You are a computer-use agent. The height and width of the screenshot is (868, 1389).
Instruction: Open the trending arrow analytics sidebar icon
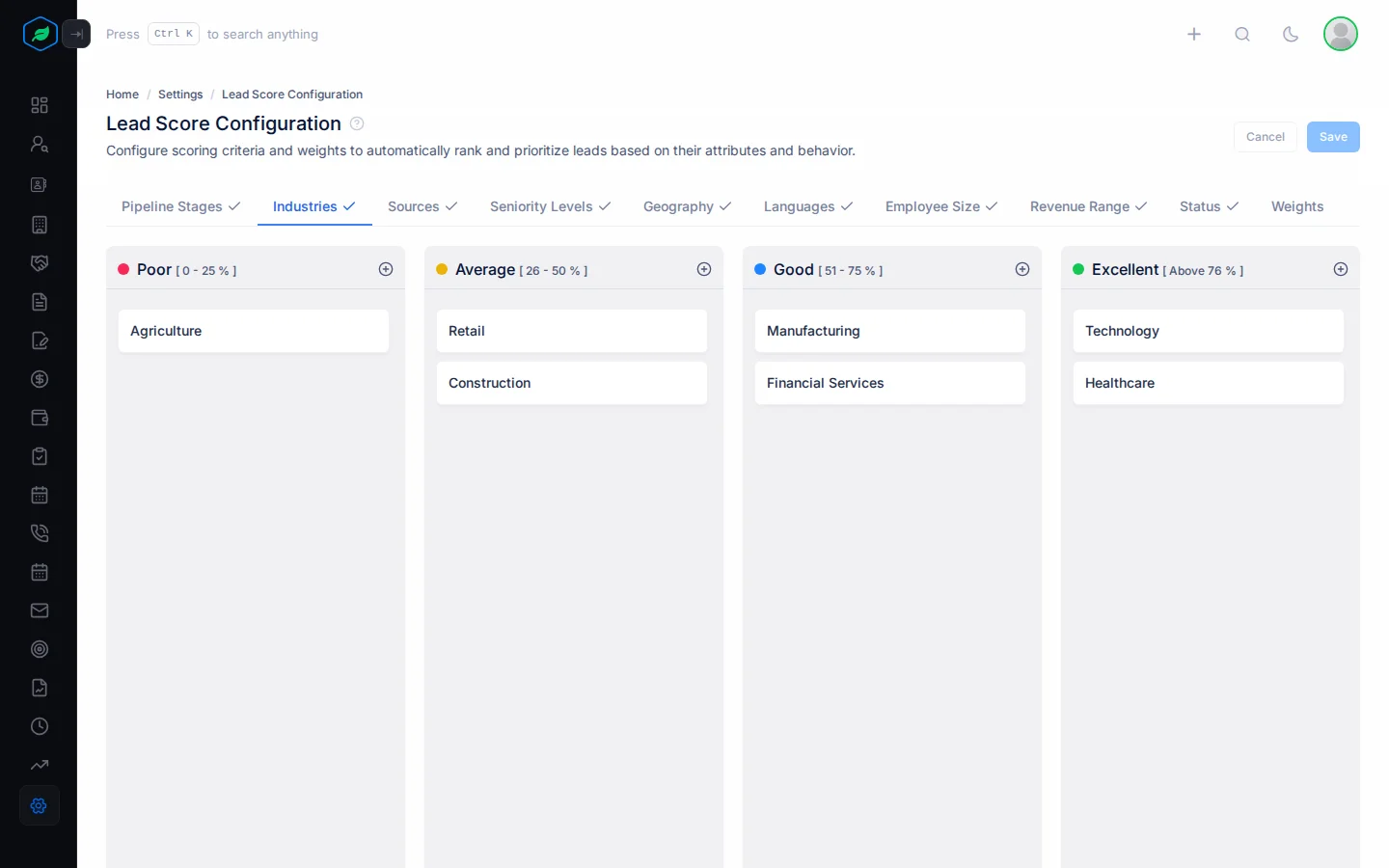[x=40, y=765]
